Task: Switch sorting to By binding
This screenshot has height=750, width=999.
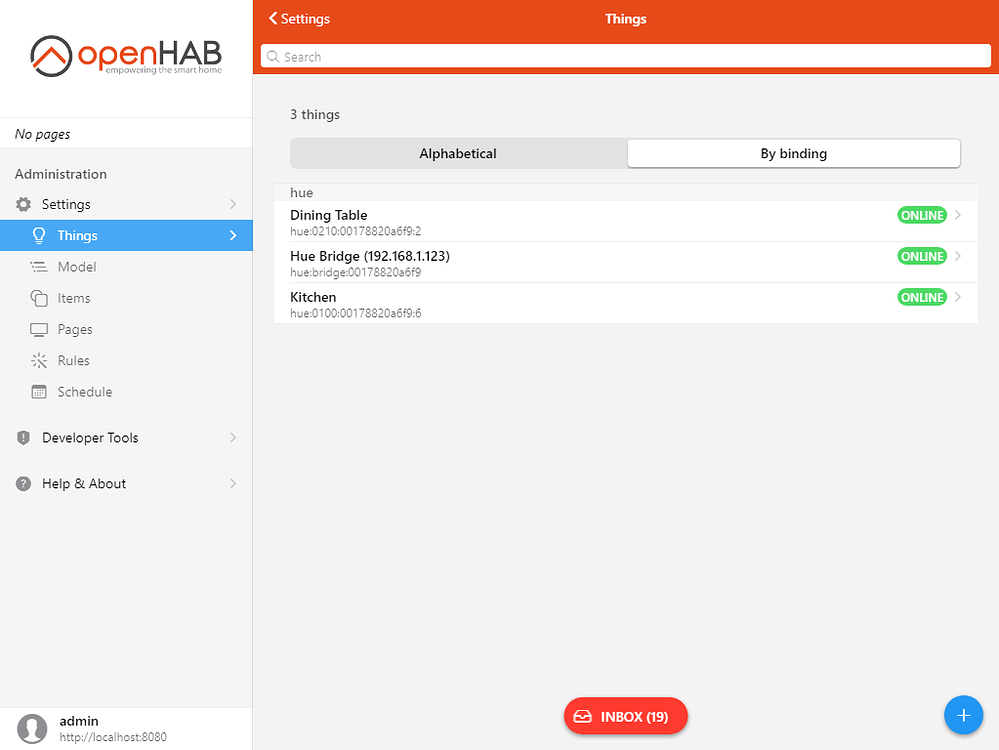Action: point(793,153)
